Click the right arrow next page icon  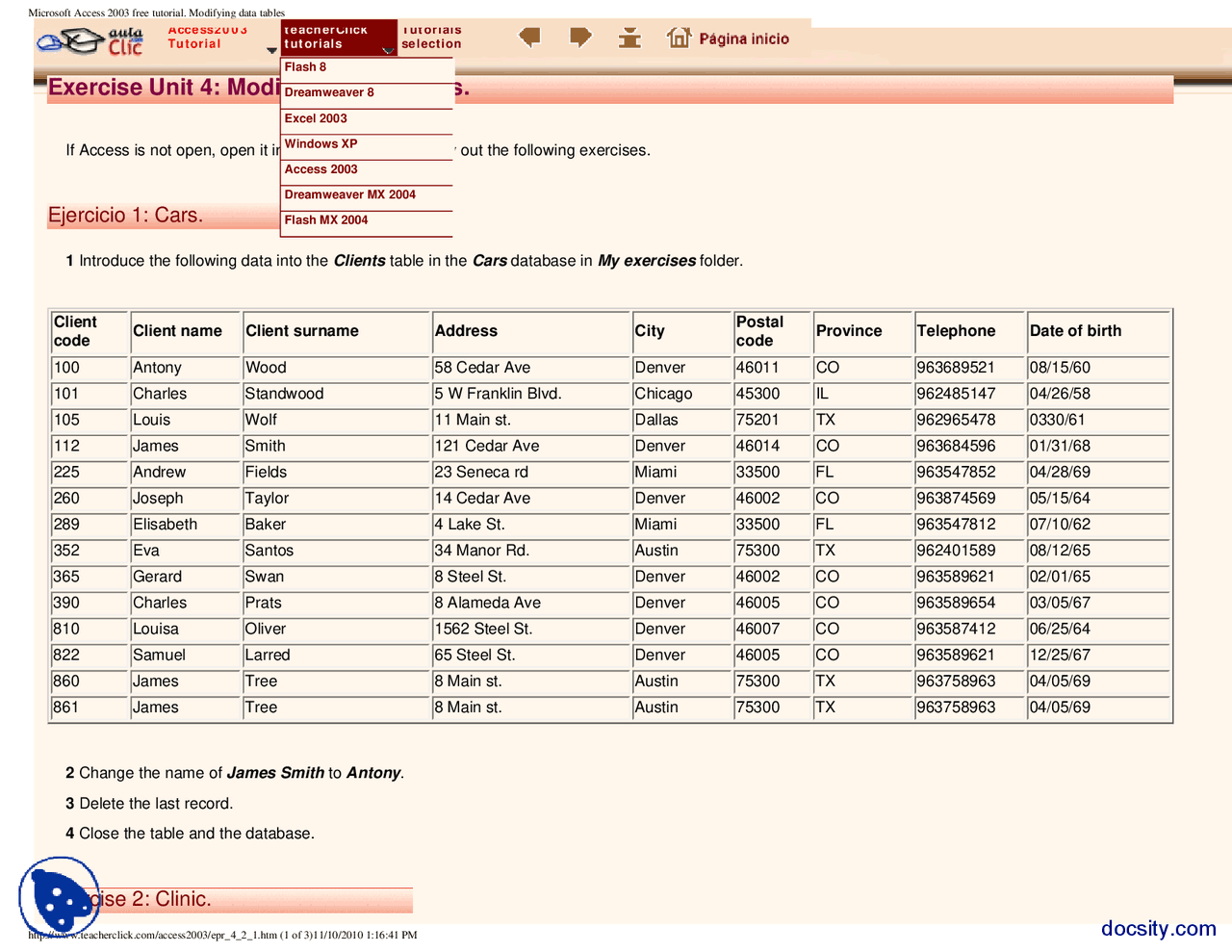pyautogui.click(x=580, y=38)
